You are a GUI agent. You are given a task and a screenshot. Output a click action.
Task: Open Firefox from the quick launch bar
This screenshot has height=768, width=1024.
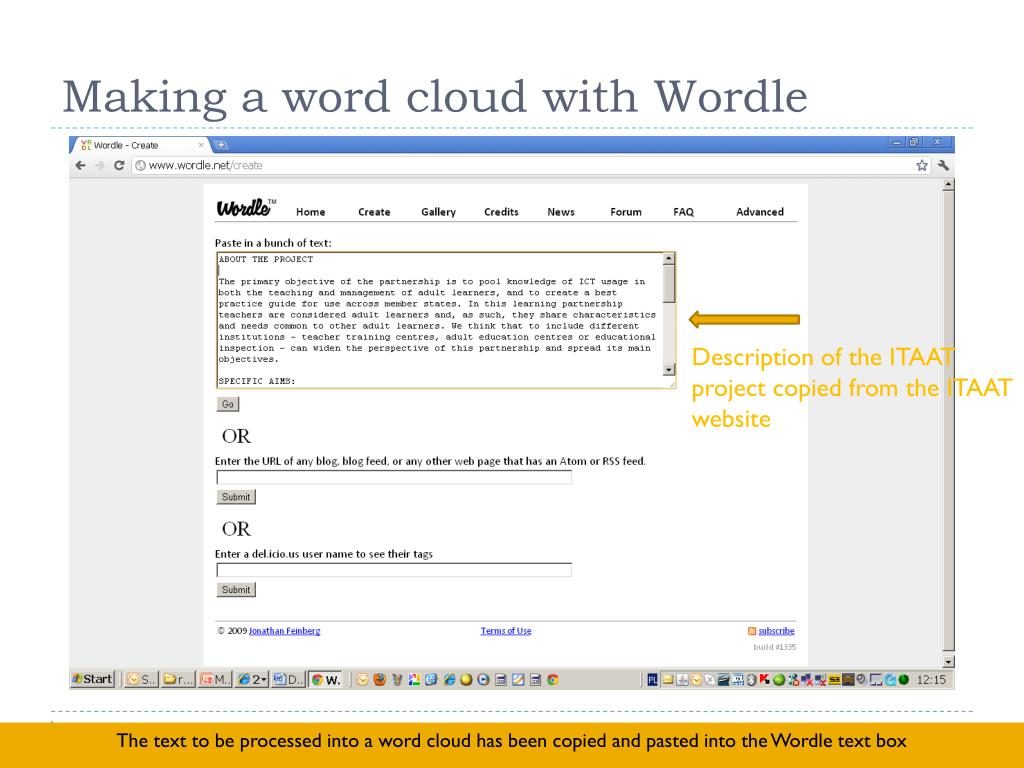[x=379, y=680]
